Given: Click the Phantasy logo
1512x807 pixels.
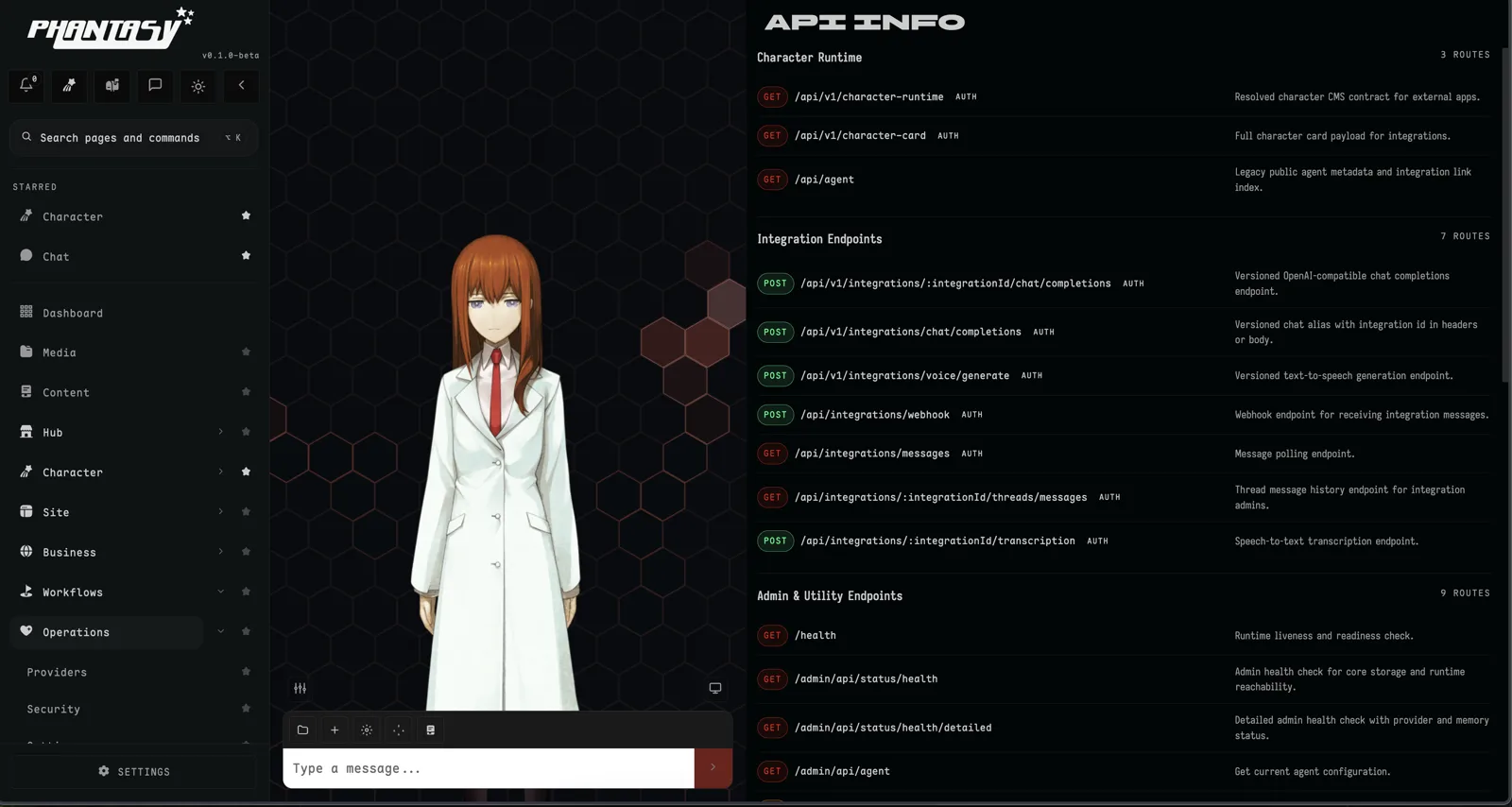Looking at the screenshot, I should tap(110, 28).
